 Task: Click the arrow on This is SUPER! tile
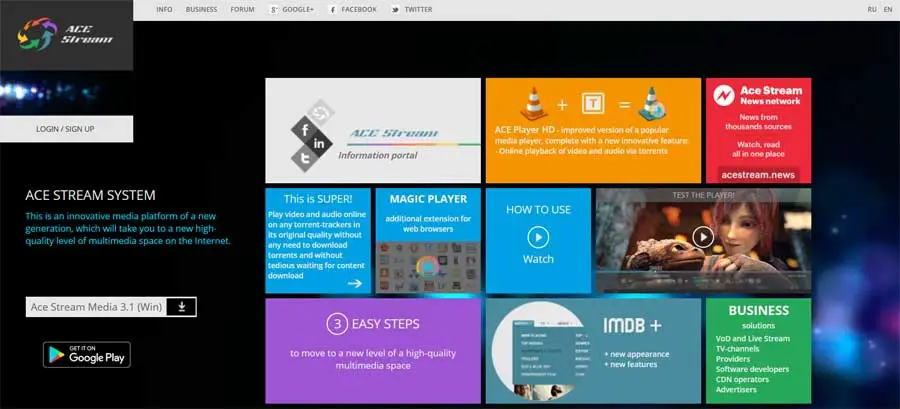[355, 283]
